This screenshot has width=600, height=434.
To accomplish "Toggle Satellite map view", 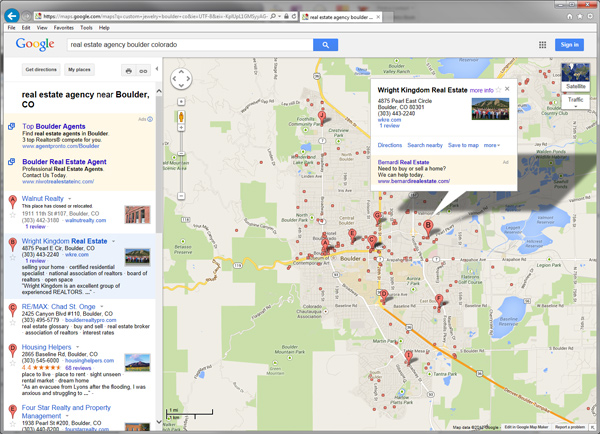I will pyautogui.click(x=576, y=77).
